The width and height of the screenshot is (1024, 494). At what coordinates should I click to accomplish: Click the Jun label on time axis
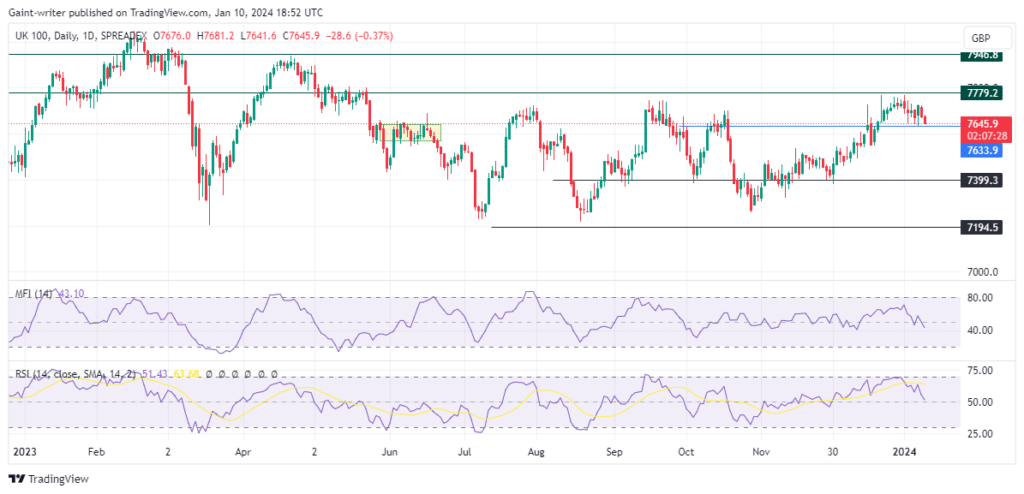click(390, 451)
